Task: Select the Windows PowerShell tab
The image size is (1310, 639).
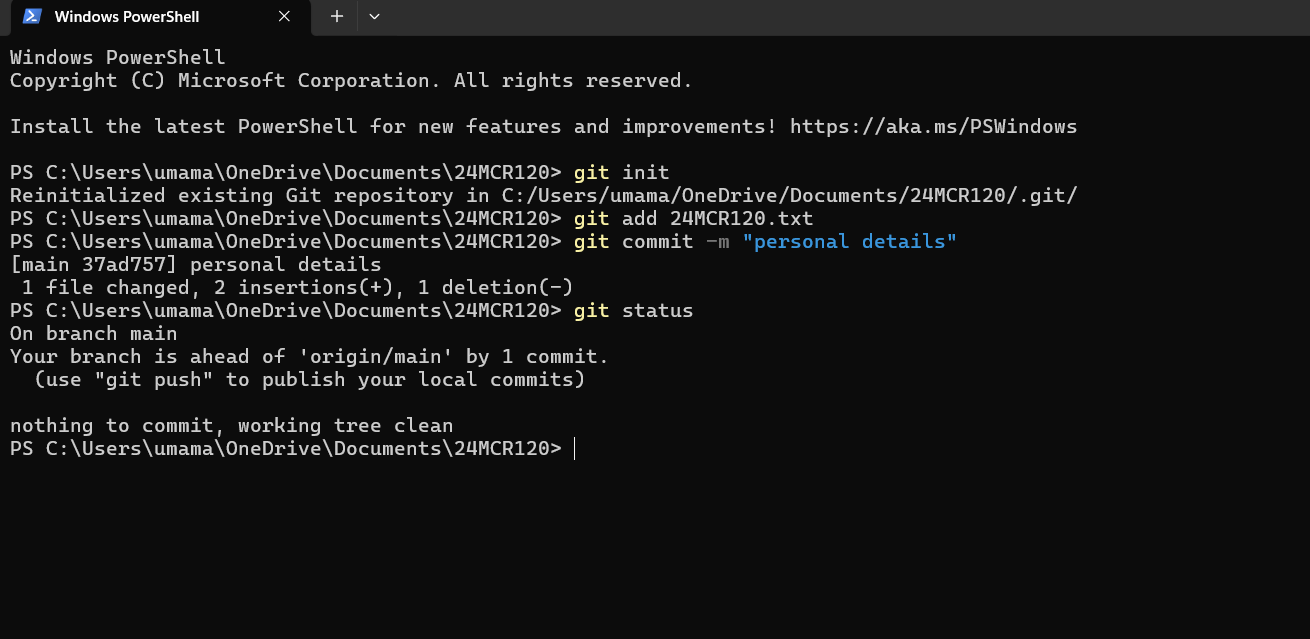Action: tap(160, 17)
